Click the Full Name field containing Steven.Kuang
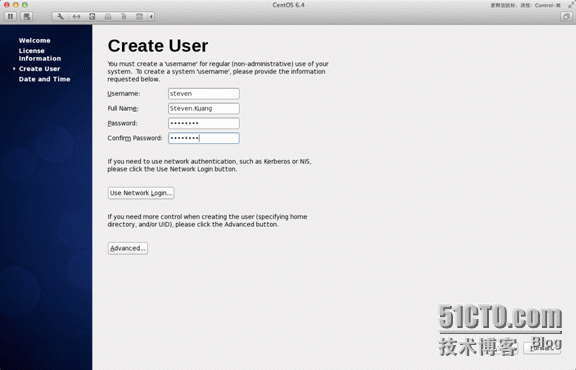 204,108
